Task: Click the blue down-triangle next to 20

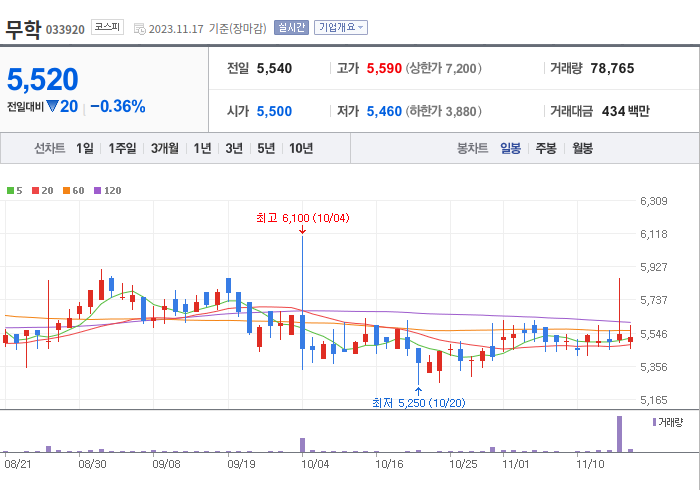Action: pyautogui.click(x=52, y=106)
